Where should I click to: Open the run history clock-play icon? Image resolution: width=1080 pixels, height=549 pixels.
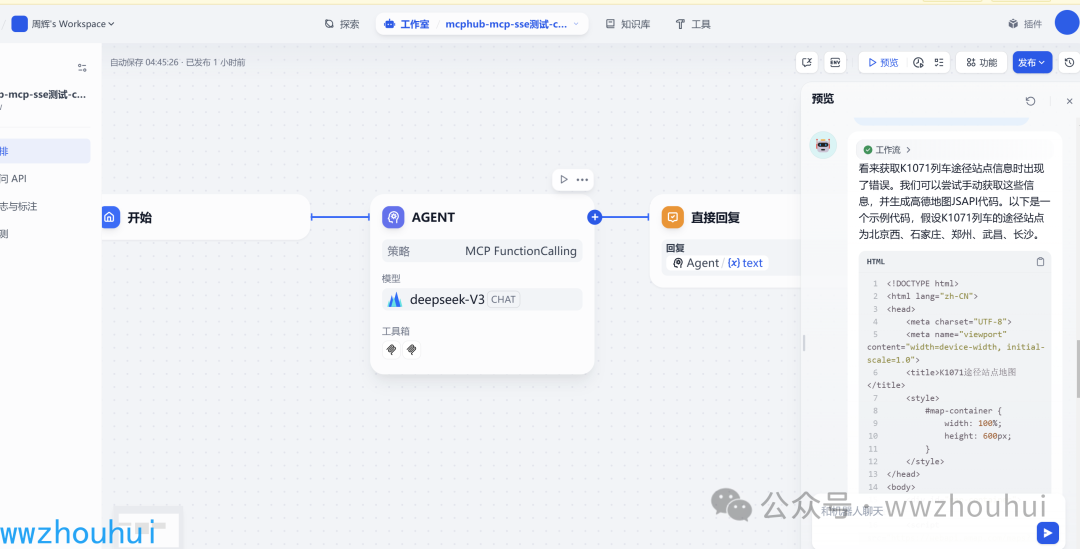(x=918, y=63)
